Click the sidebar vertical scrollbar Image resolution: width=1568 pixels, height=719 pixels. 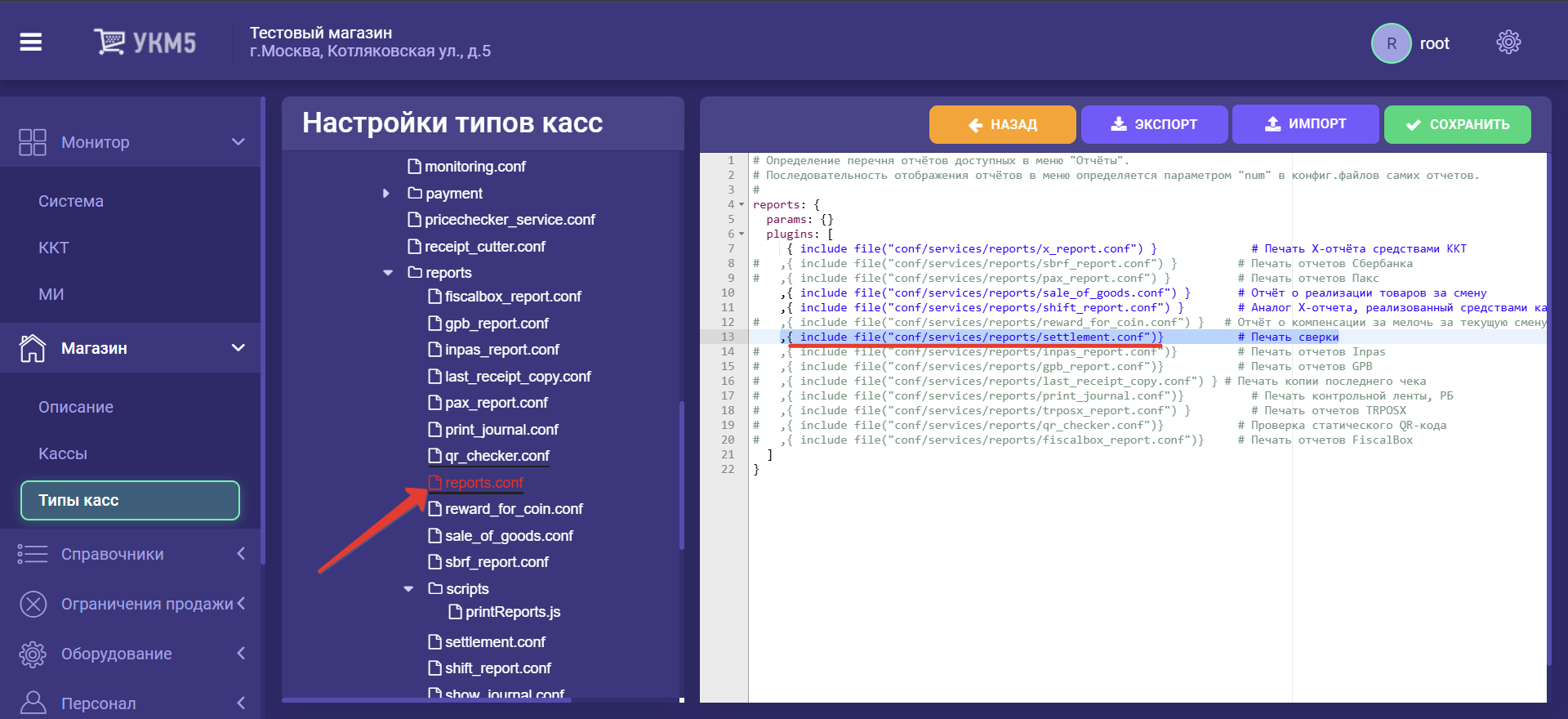click(x=263, y=330)
